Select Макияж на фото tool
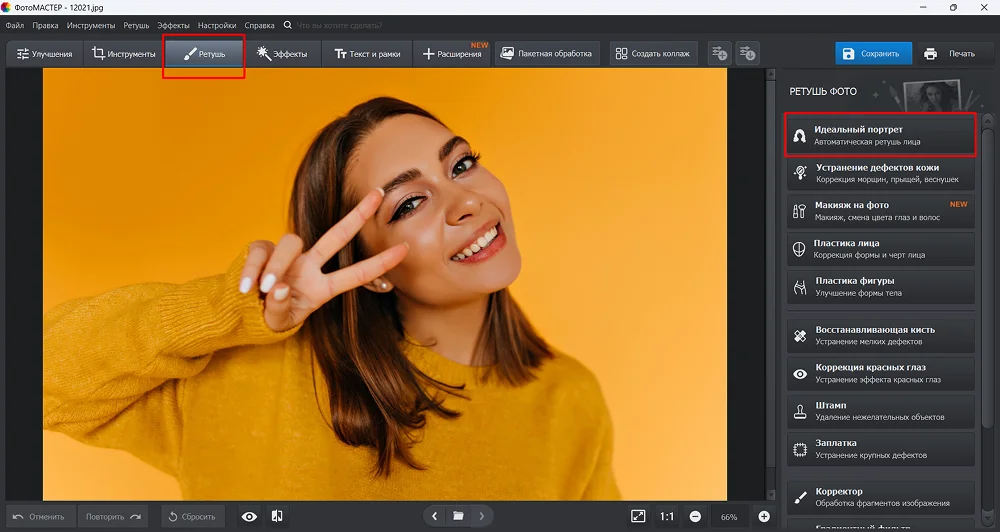This screenshot has height=532, width=1000. pyautogui.click(x=880, y=211)
